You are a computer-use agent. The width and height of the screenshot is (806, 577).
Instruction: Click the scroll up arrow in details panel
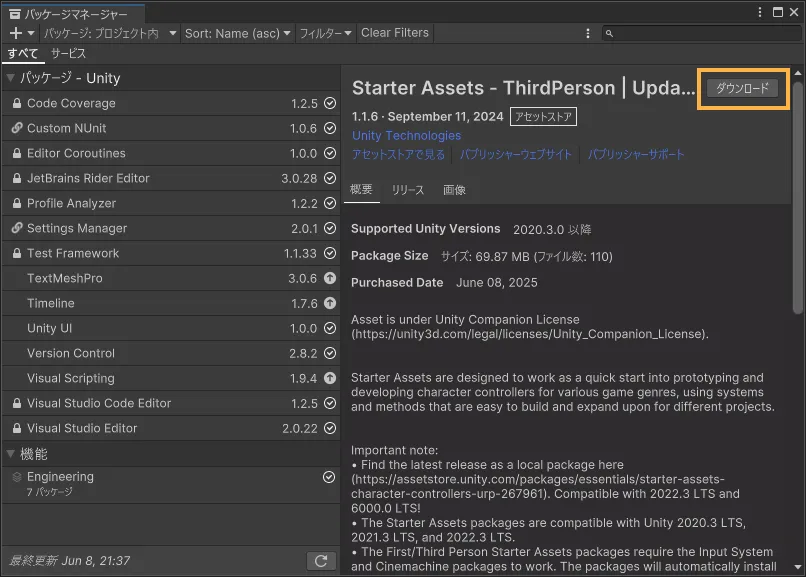click(798, 73)
